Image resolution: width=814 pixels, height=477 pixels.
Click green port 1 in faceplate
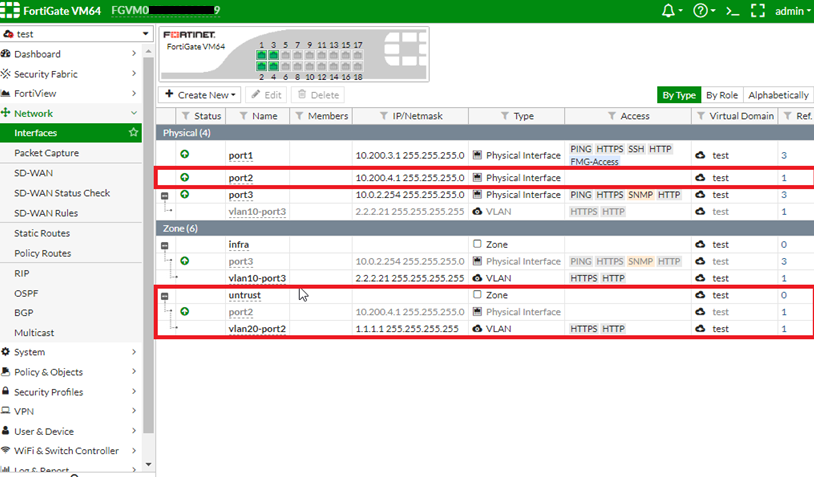pyautogui.click(x=261, y=55)
